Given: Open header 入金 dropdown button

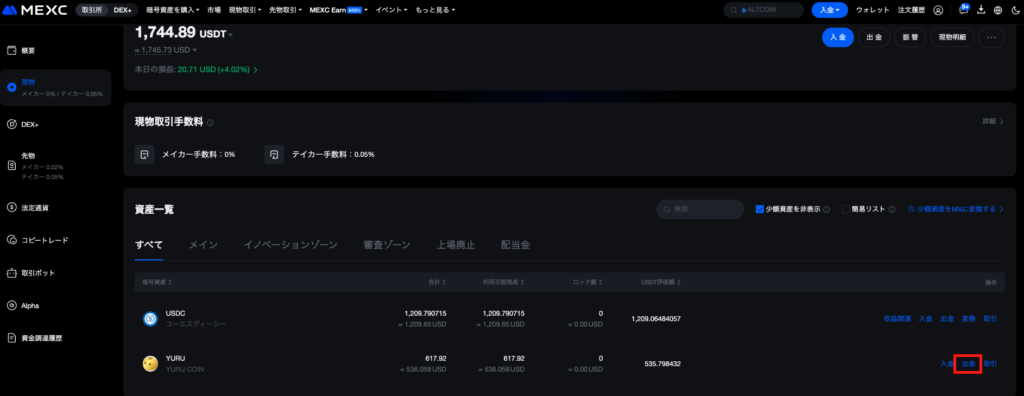Looking at the screenshot, I should pyautogui.click(x=829, y=10).
